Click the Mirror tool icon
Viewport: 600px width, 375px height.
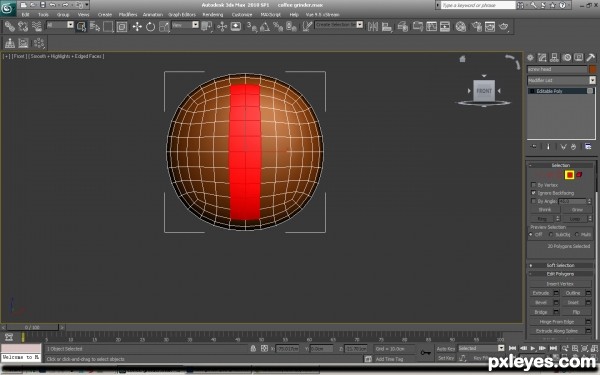click(x=373, y=26)
